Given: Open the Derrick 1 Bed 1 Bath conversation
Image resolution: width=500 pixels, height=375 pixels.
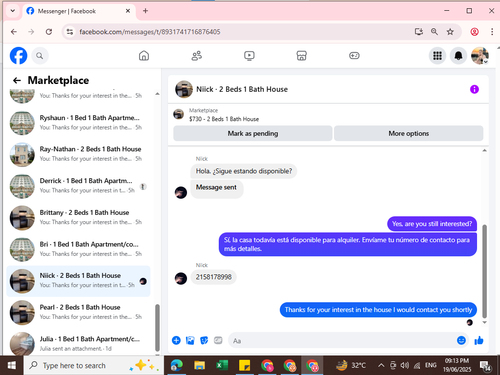Looking at the screenshot, I should click(x=78, y=186).
